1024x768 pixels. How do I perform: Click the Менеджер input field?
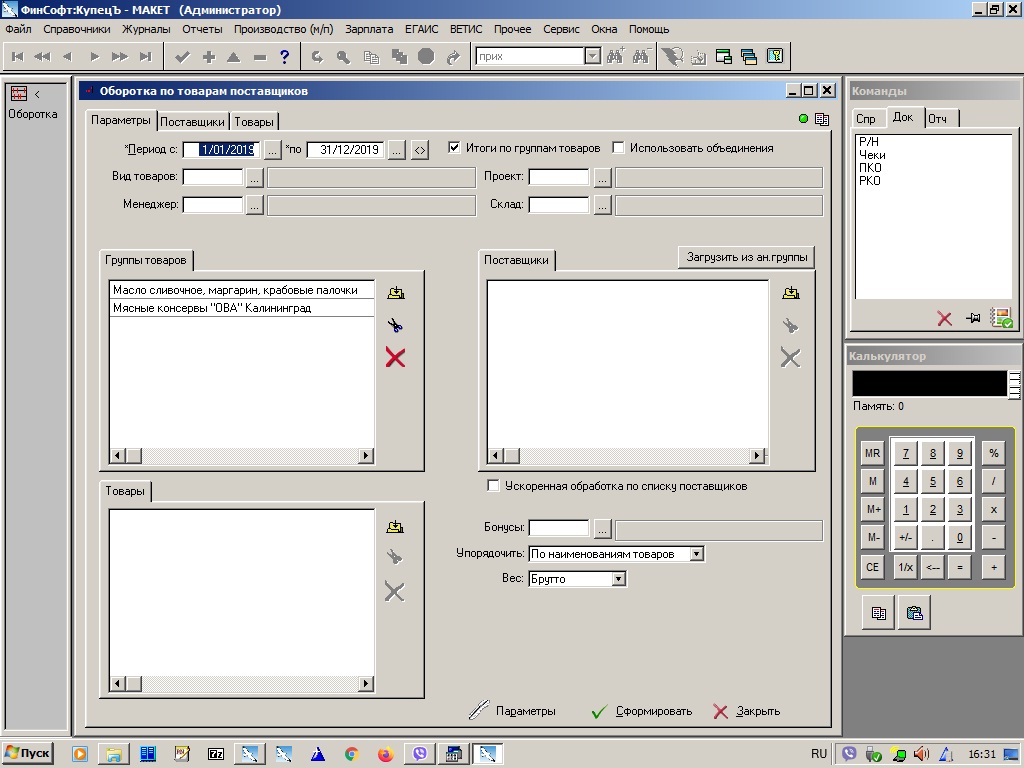213,205
